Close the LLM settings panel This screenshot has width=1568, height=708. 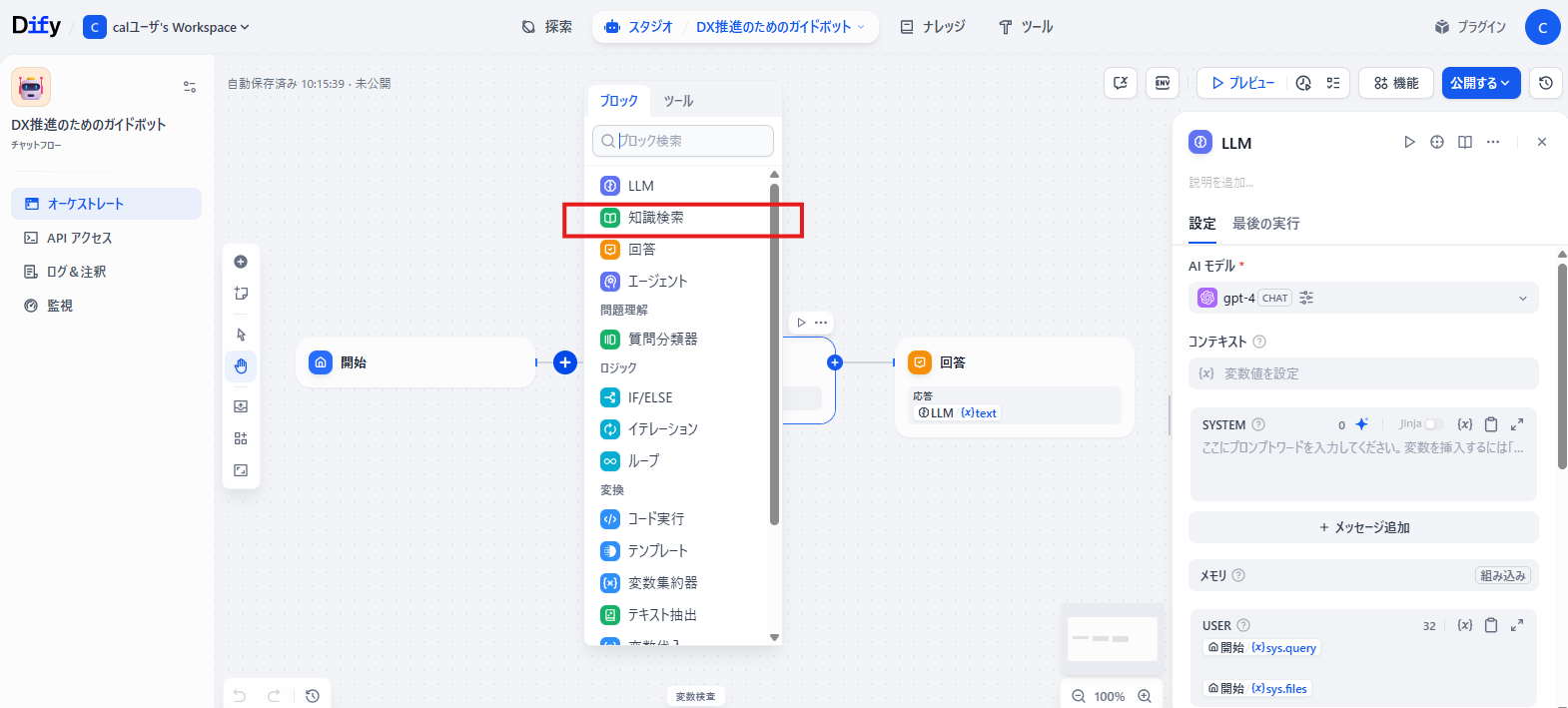pos(1542,142)
